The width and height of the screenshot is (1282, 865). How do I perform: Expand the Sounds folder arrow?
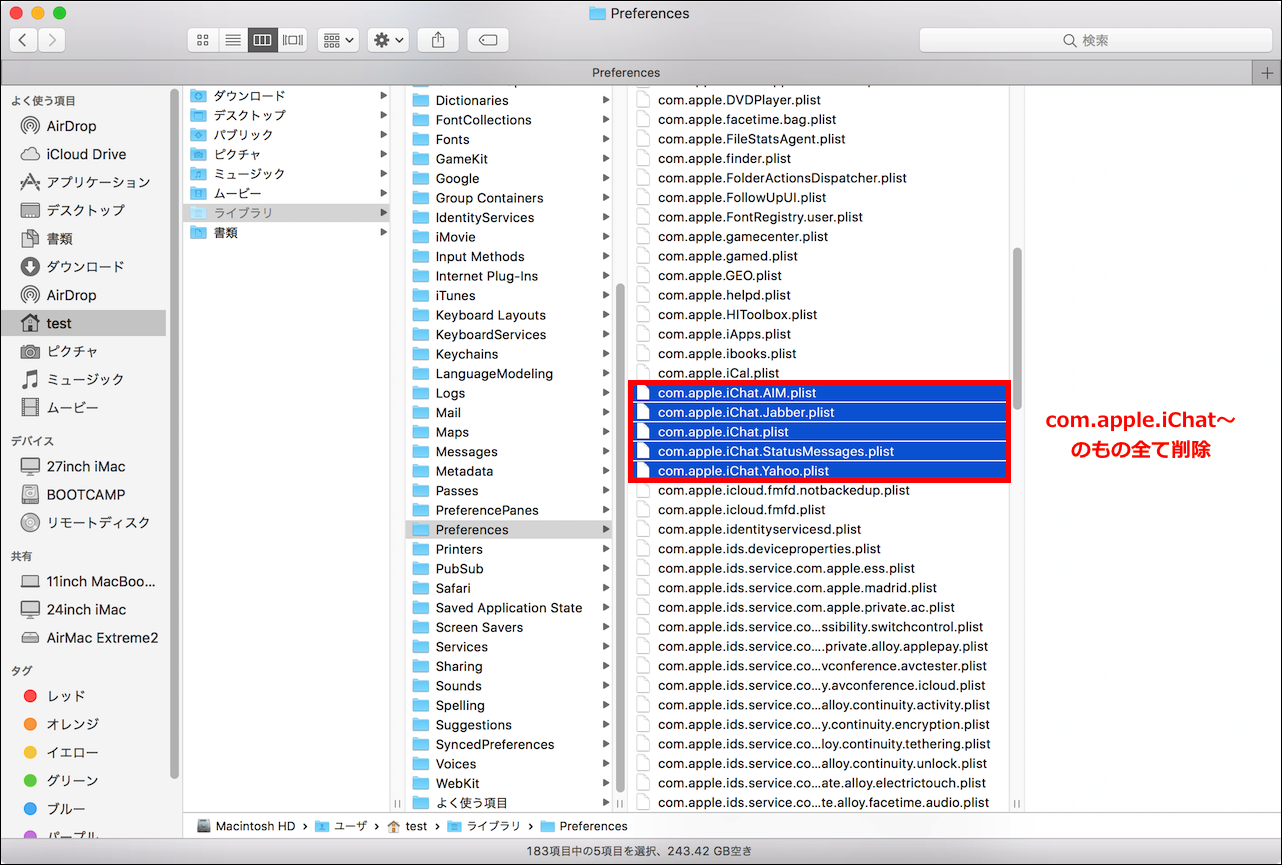coord(606,686)
